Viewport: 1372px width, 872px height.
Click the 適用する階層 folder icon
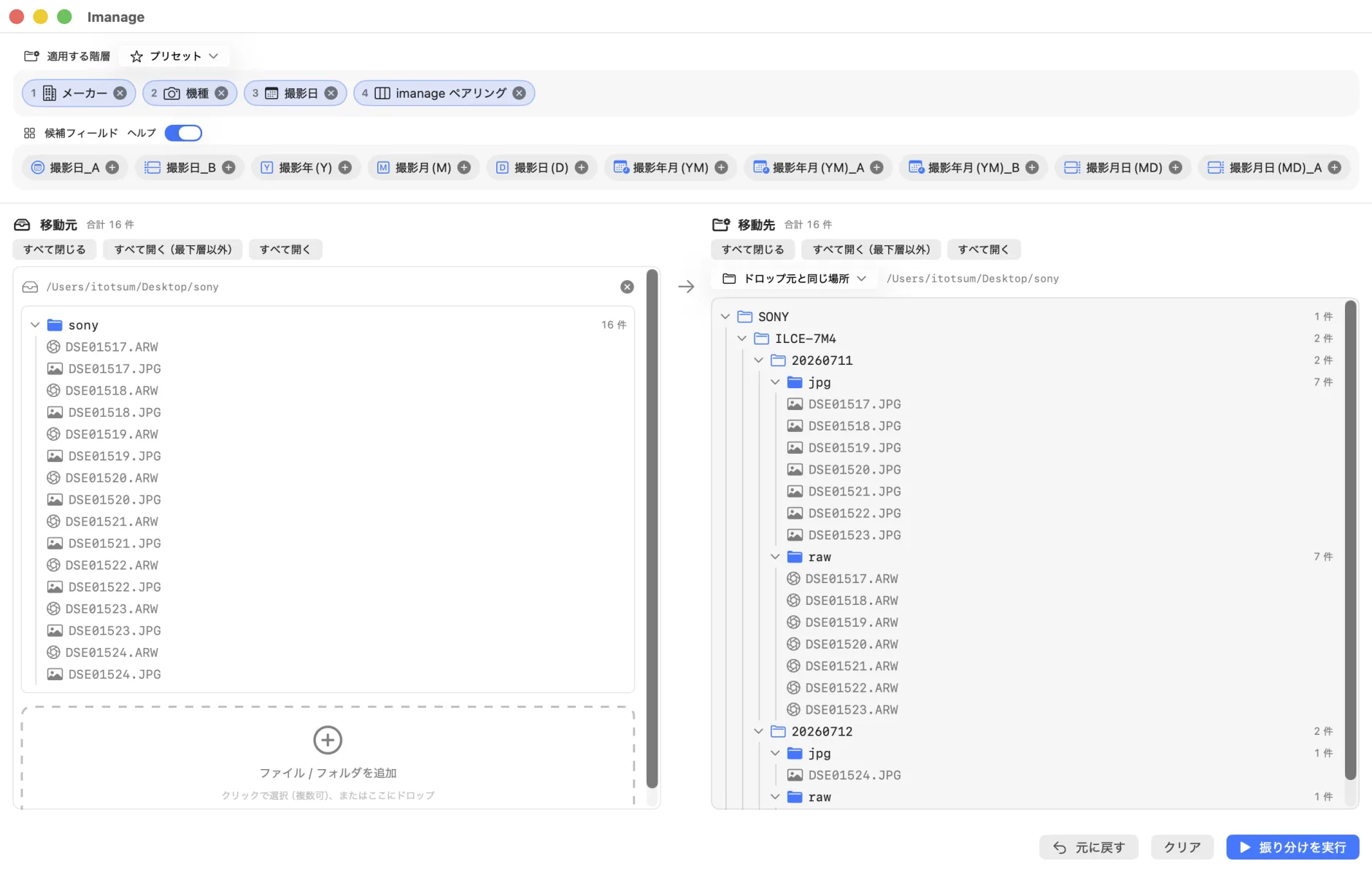pyautogui.click(x=31, y=56)
